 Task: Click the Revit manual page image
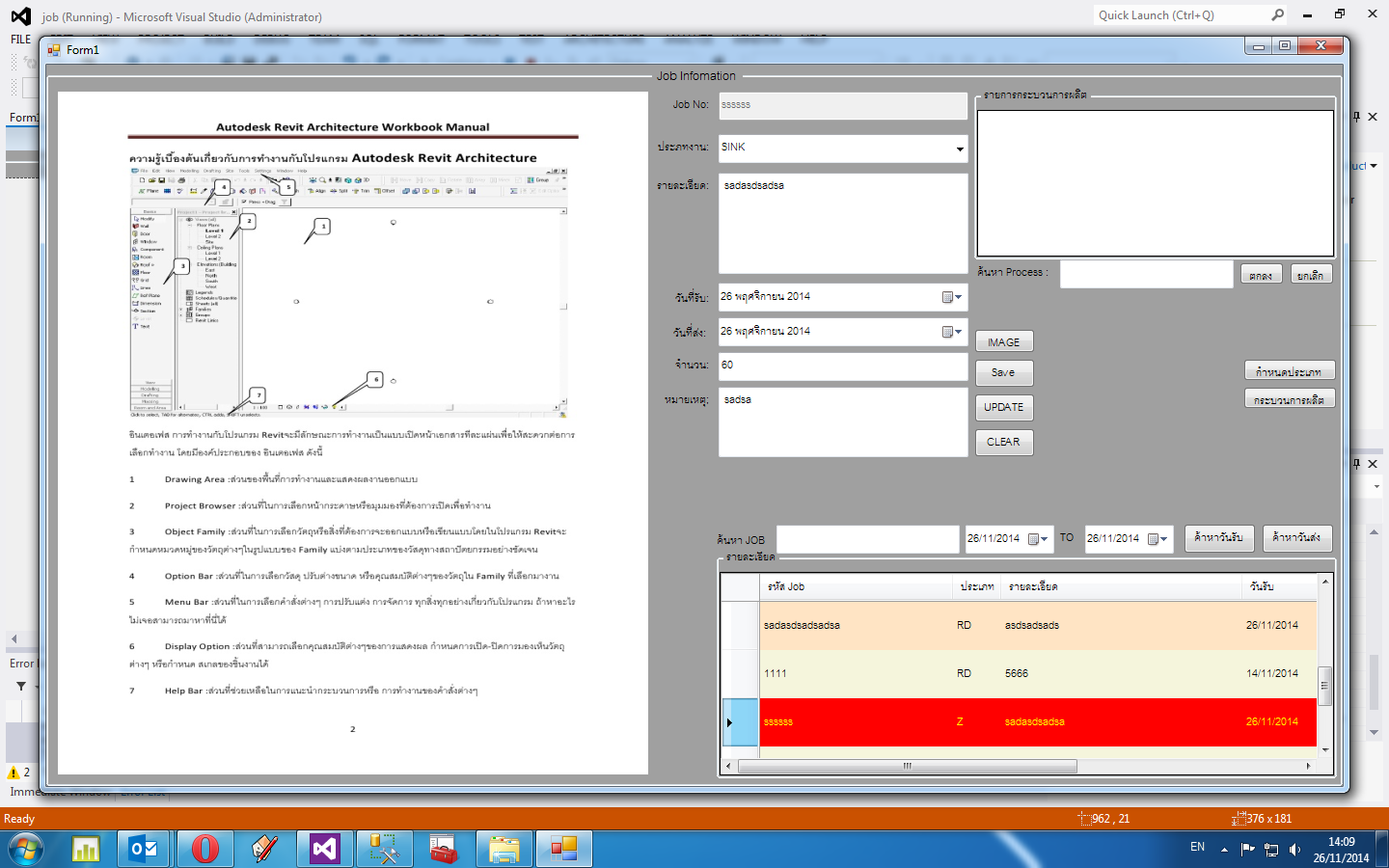(x=353, y=433)
